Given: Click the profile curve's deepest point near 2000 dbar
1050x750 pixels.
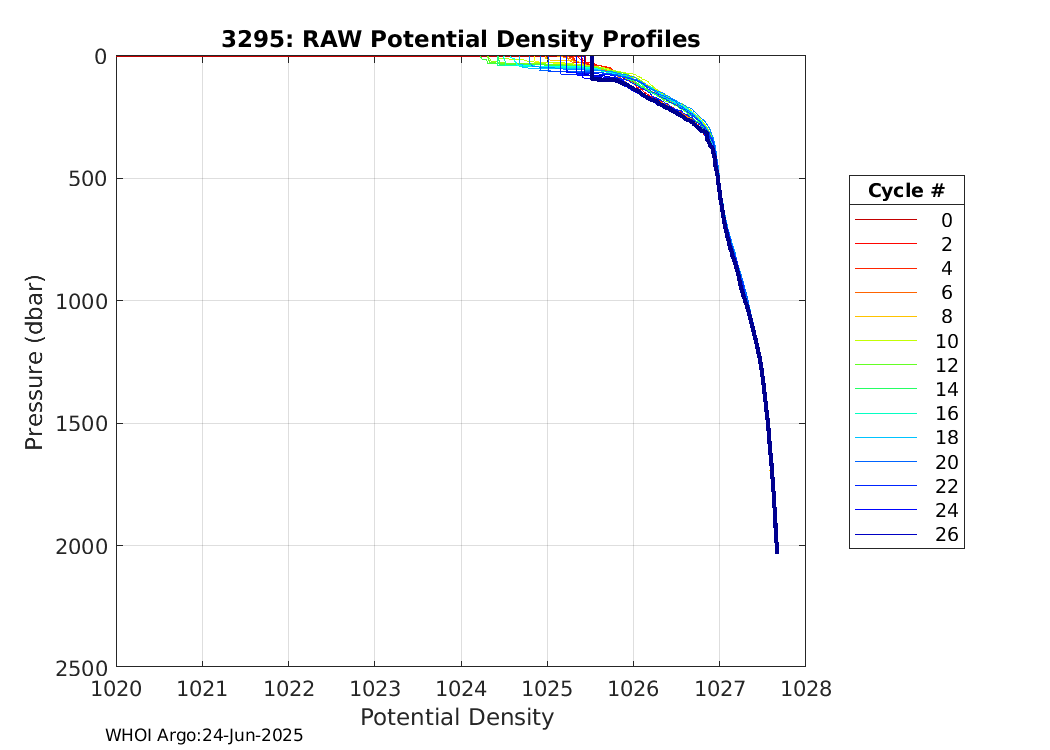Looking at the screenshot, I should (x=777, y=551).
